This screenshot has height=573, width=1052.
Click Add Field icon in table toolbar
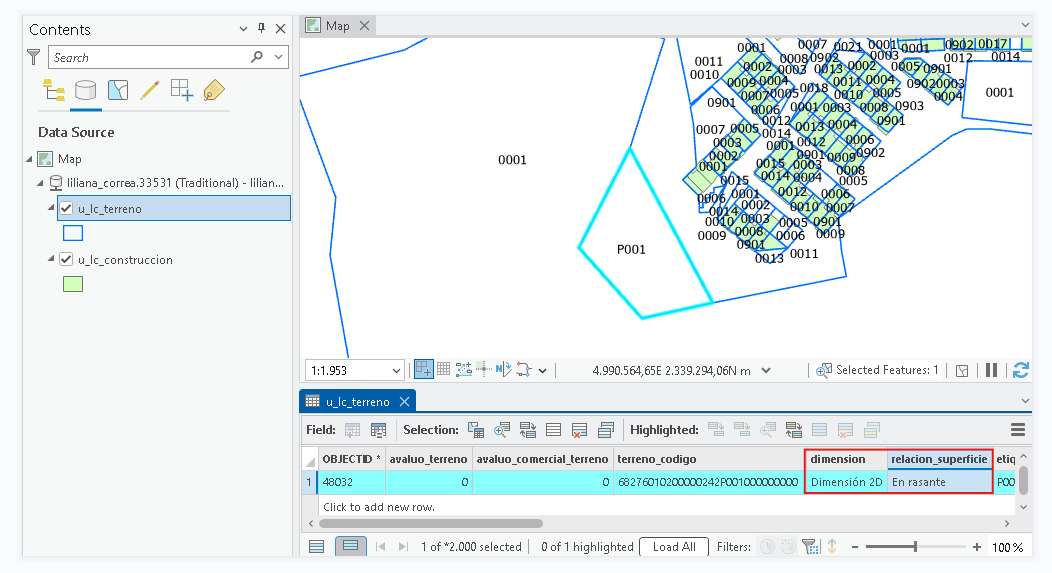[x=352, y=430]
